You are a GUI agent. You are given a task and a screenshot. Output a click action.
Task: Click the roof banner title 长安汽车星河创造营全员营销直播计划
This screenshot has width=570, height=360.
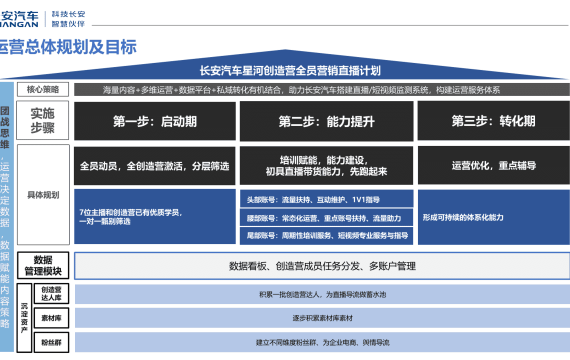coord(290,70)
